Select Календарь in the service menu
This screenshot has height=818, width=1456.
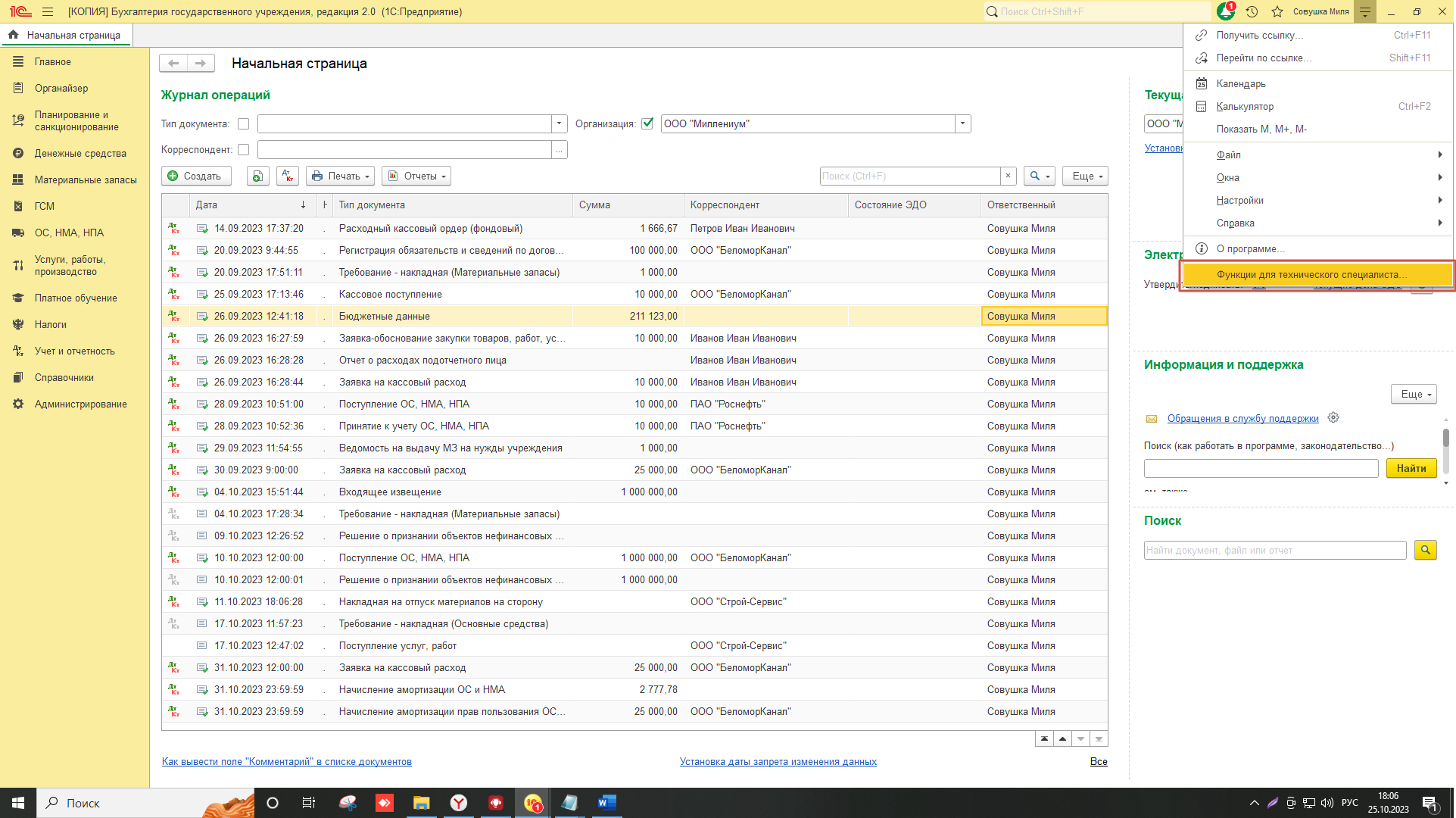click(1317, 83)
